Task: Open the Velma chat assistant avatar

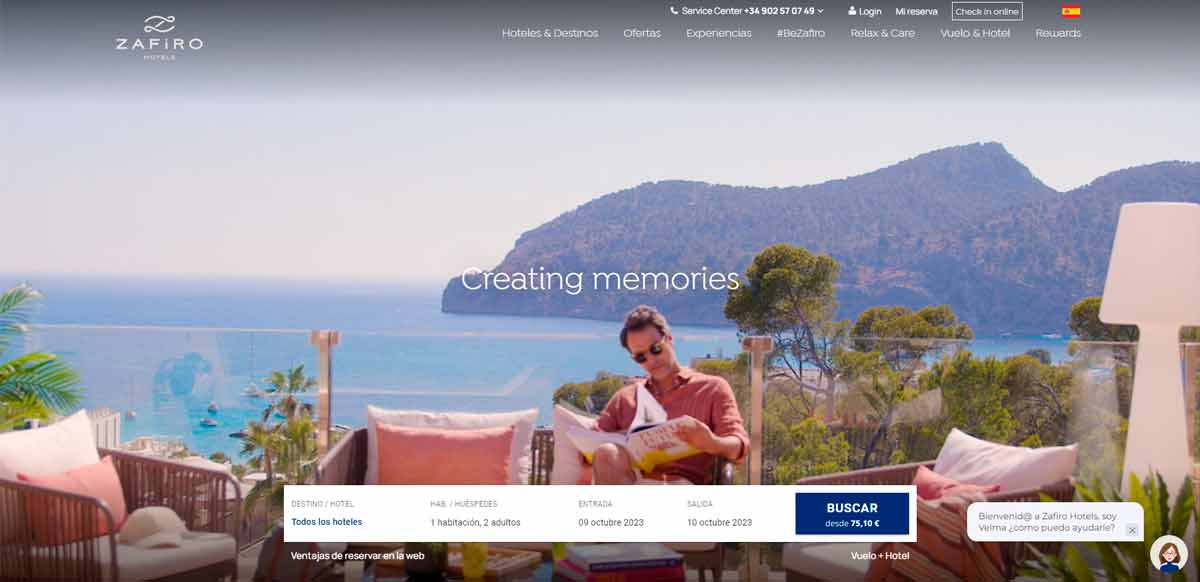Action: coord(1168,554)
